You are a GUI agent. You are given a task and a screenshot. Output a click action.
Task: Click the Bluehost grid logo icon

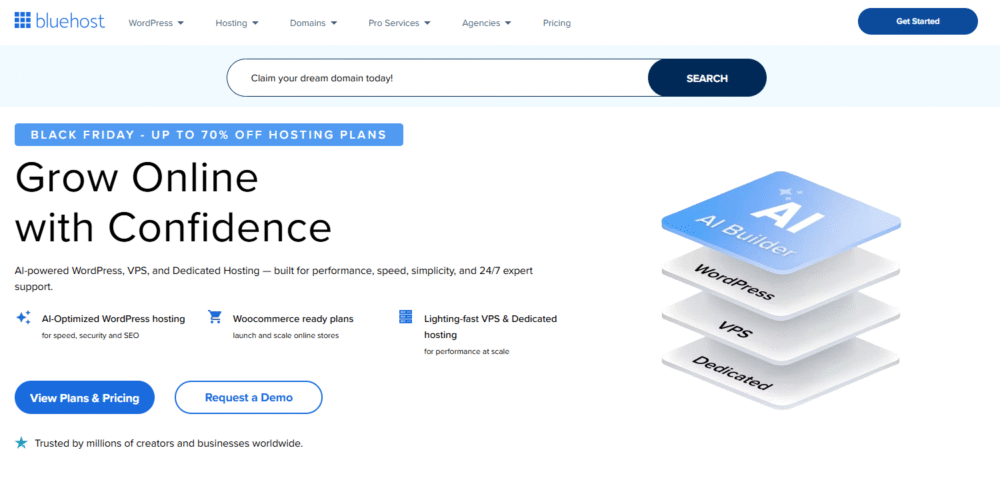tap(22, 20)
